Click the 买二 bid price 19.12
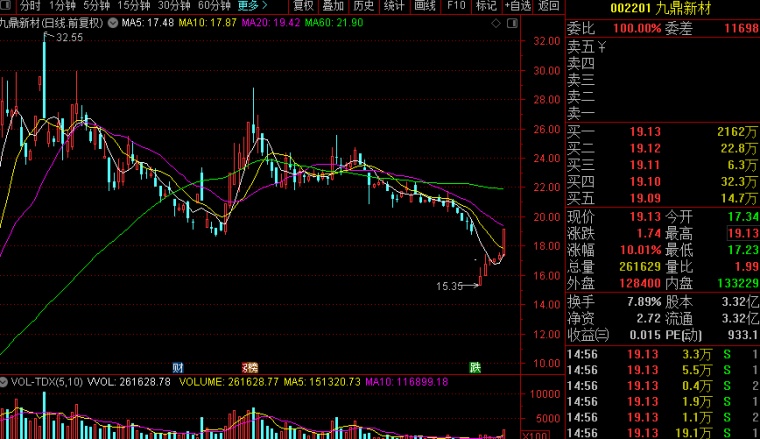Viewport: 760px width, 439px height. (x=645, y=148)
